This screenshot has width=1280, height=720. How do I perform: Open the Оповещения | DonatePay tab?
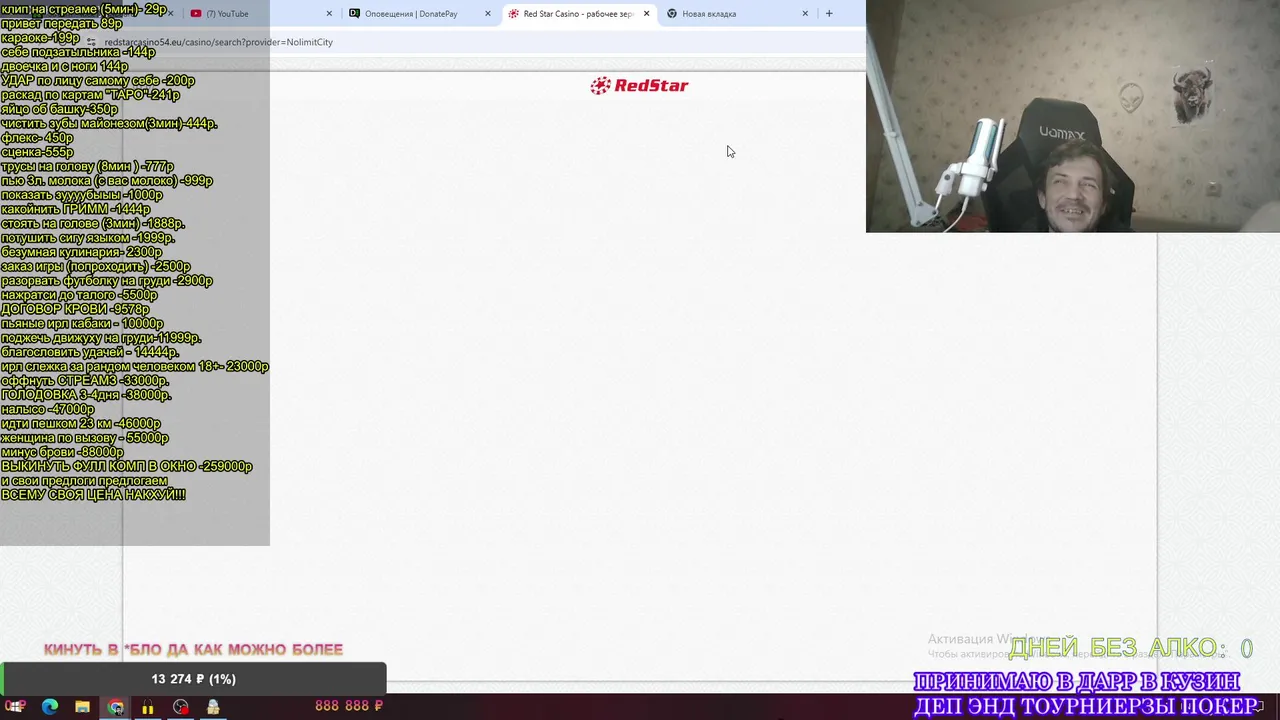[418, 14]
